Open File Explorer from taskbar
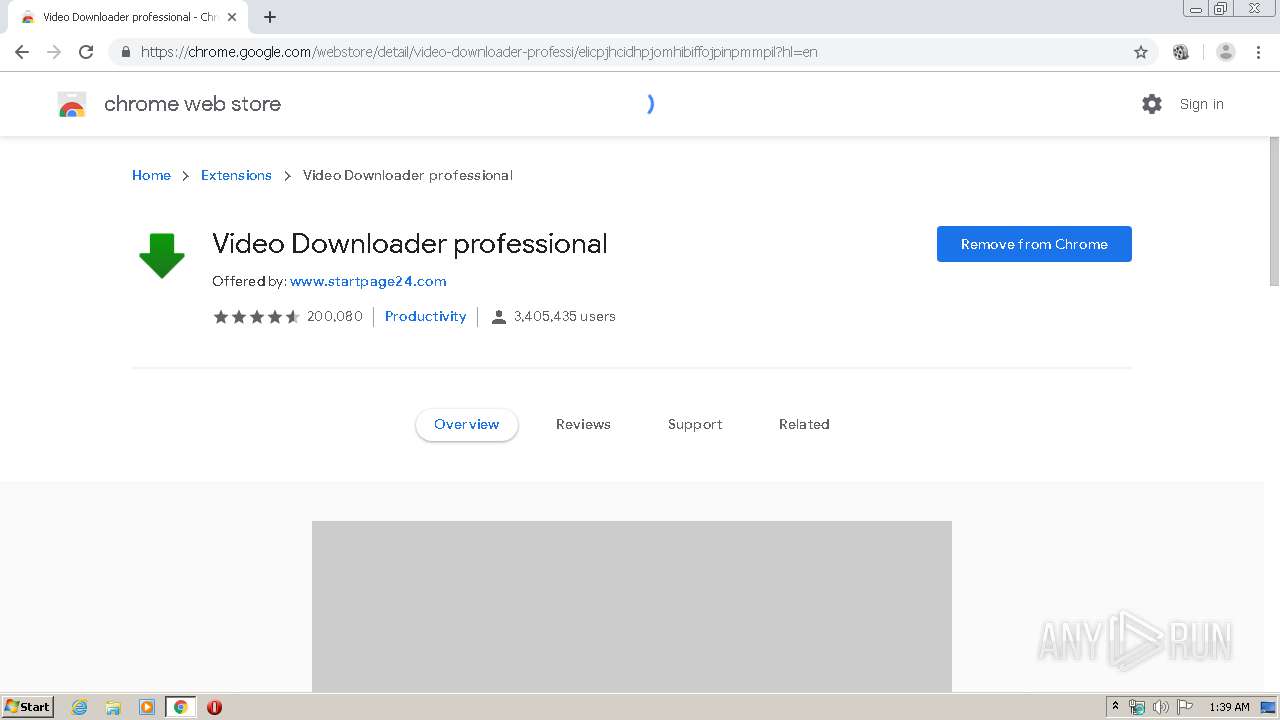 pyautogui.click(x=113, y=707)
